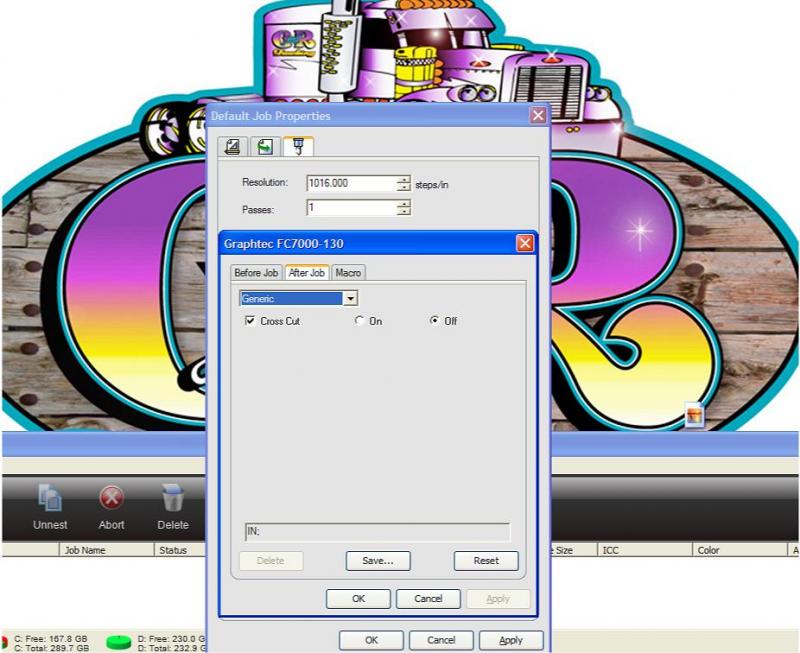The image size is (800, 653).
Task: Close the Graphtec FC7000-130 dialog
Action: coord(525,243)
